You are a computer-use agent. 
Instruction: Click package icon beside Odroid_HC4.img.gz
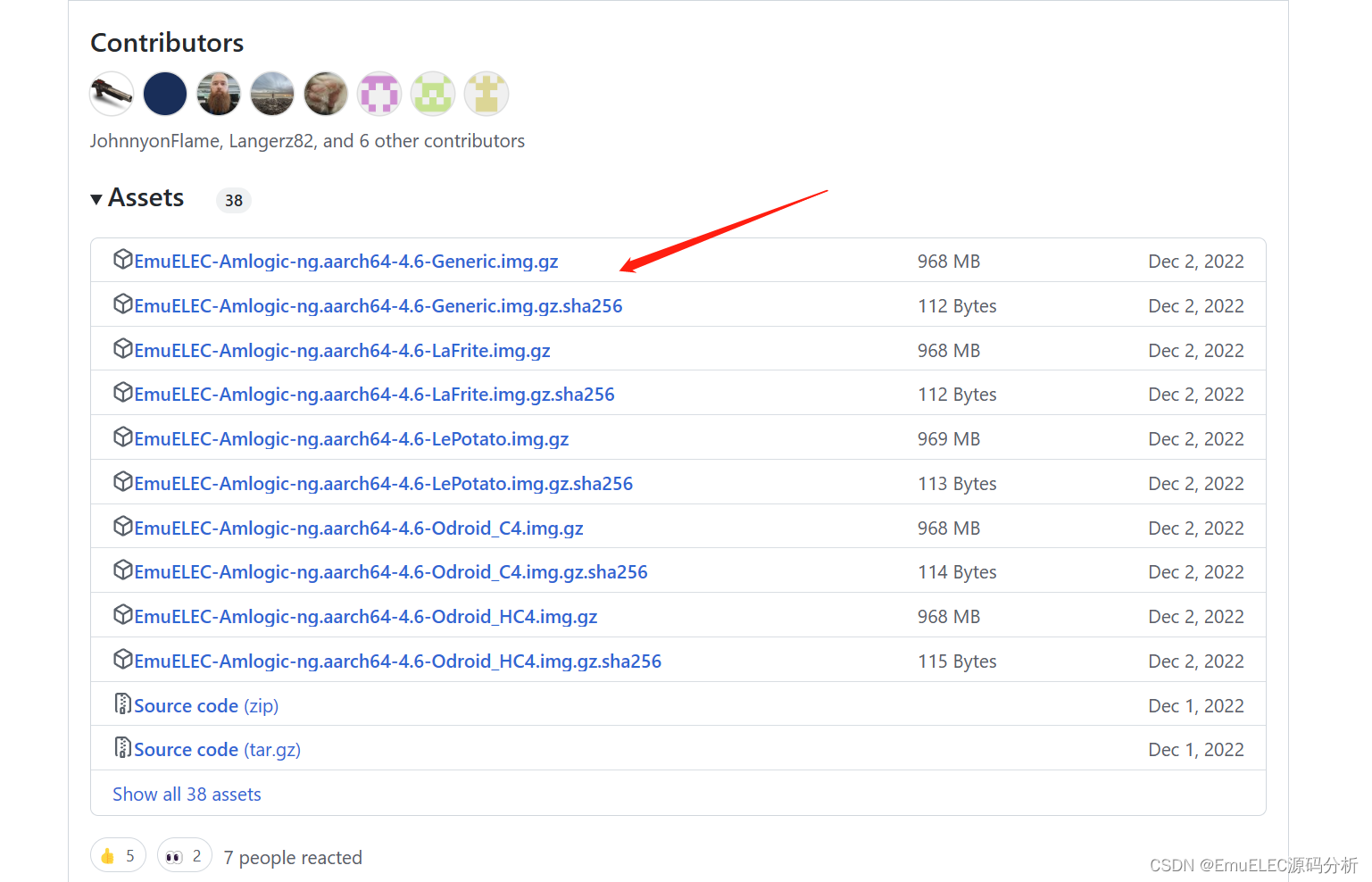point(123,614)
